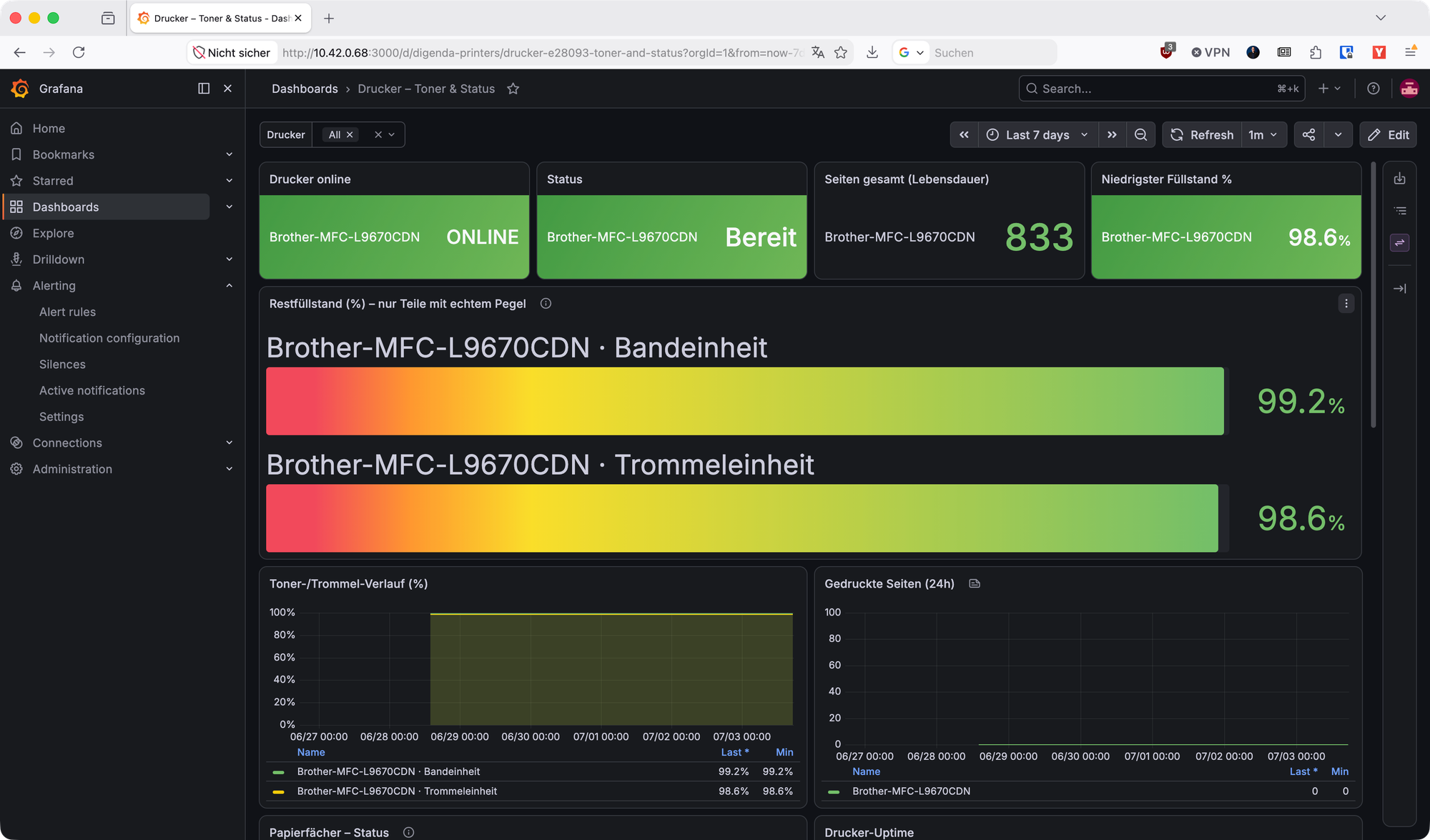Screen dimensions: 1430x840
Task: Click the info icon beside Papierfächer – Status
Action: [x=408, y=832]
